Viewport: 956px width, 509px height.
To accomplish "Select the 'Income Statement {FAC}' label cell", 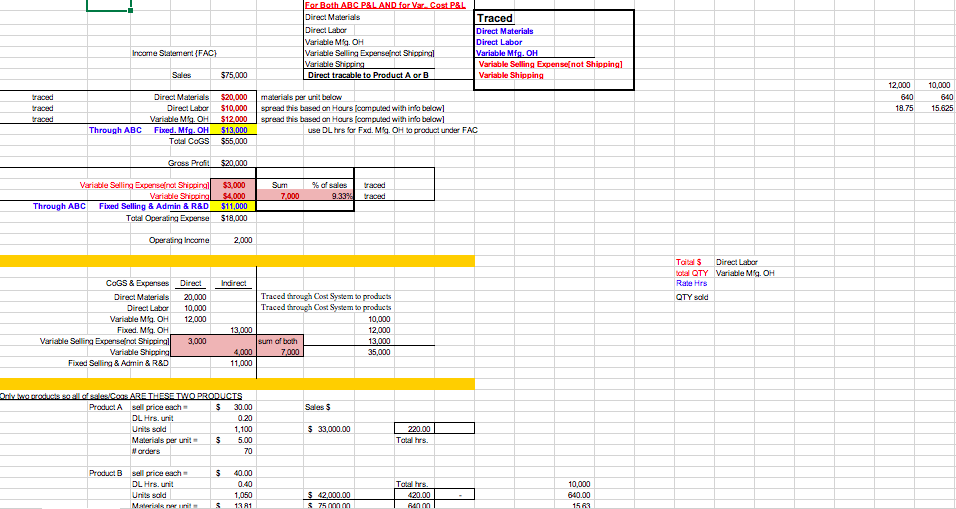I will [176, 54].
